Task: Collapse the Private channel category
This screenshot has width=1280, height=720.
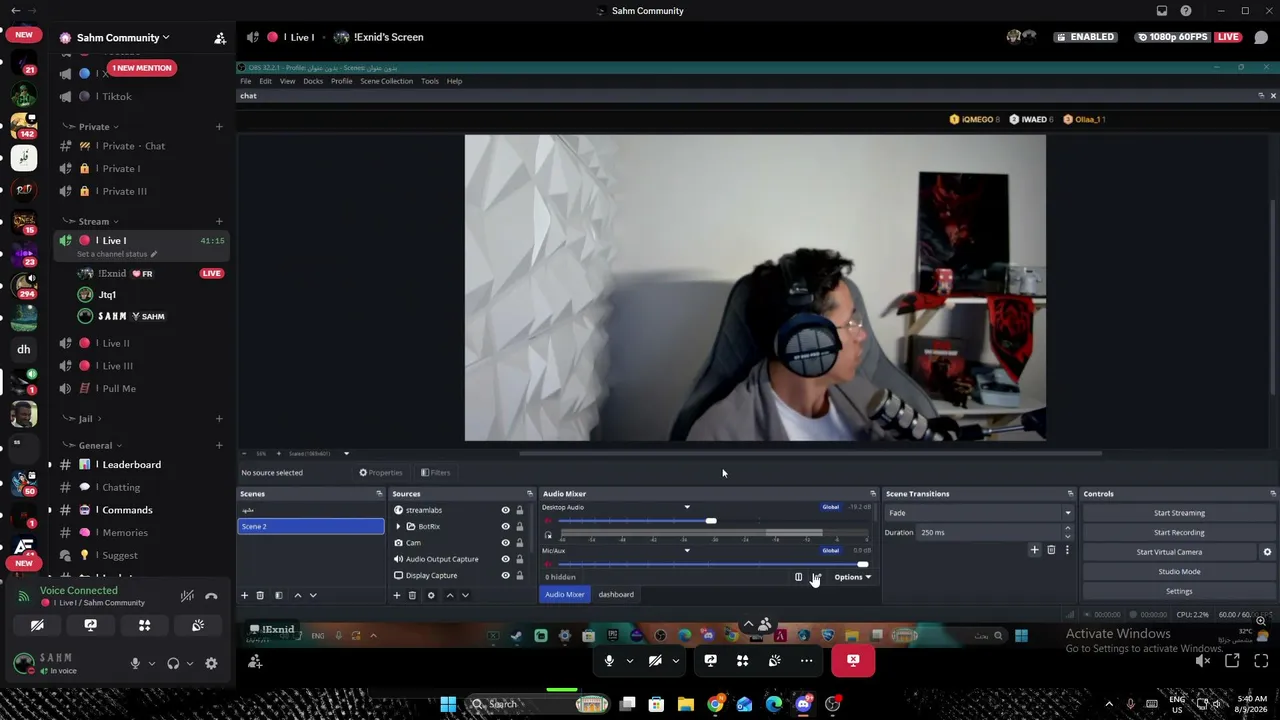Action: [93, 126]
